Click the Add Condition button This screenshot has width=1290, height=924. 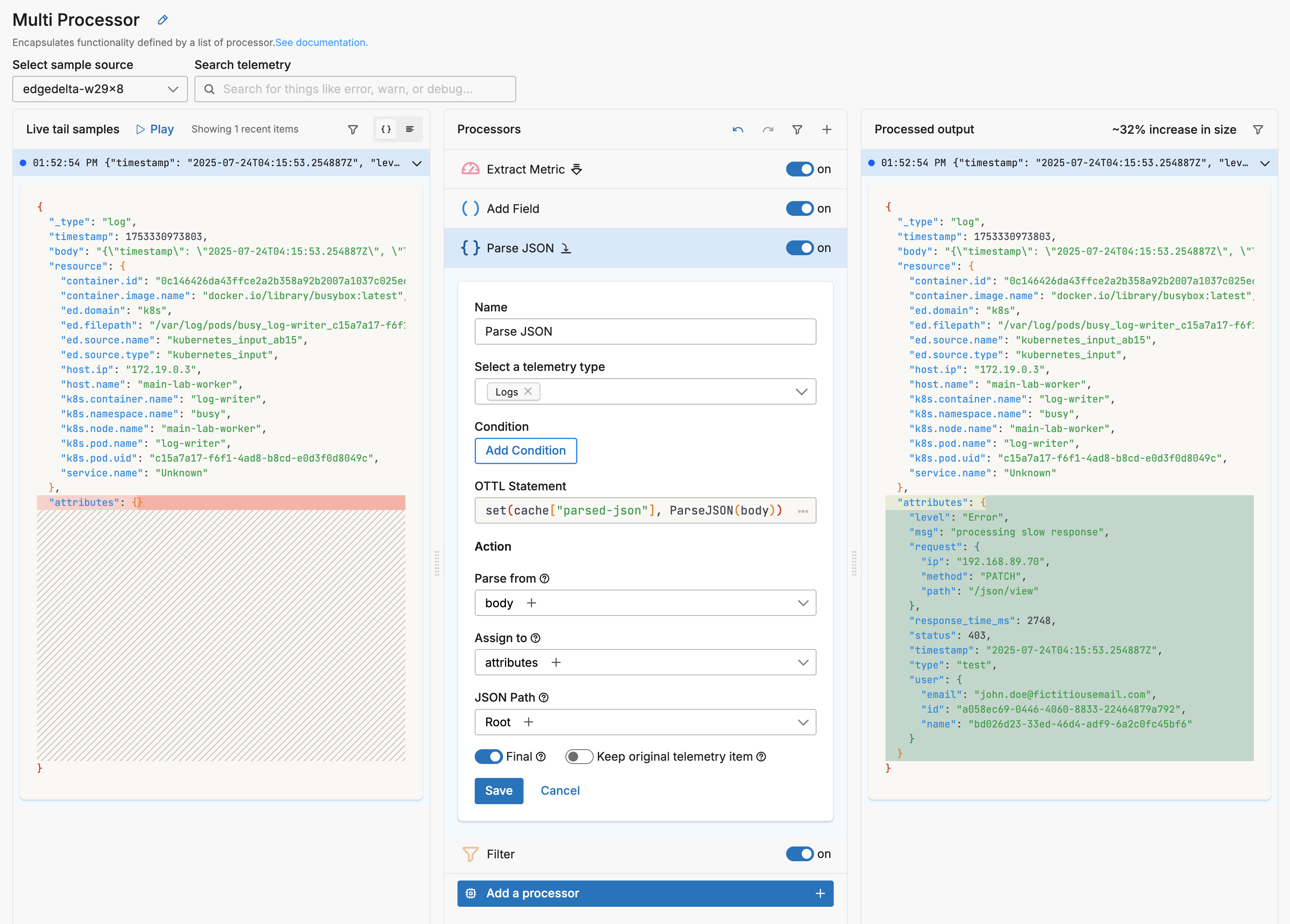coord(526,451)
